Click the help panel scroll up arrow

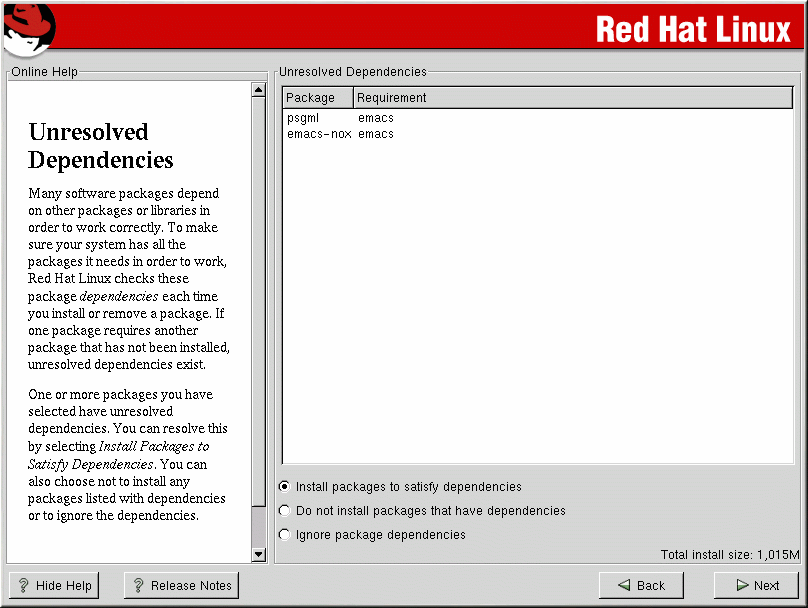[x=259, y=90]
